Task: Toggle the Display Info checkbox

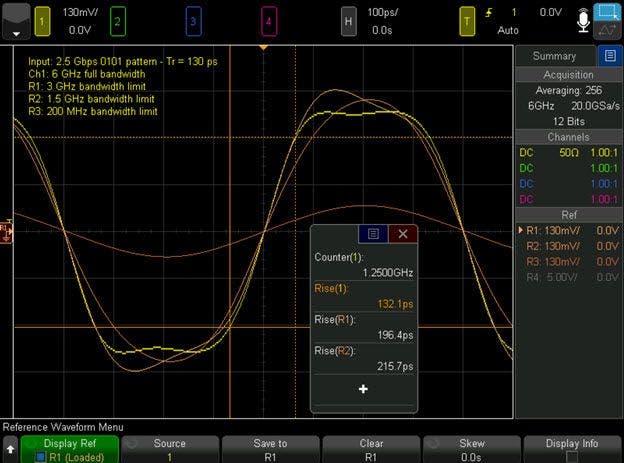Action: pyautogui.click(x=572, y=457)
